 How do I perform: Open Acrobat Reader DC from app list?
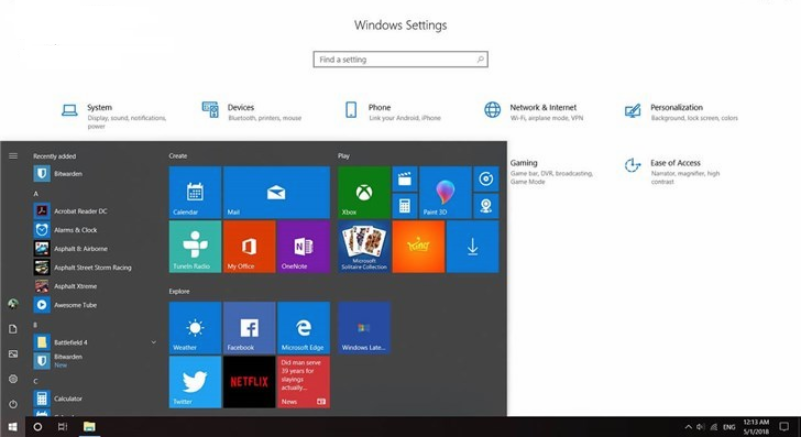(x=80, y=211)
